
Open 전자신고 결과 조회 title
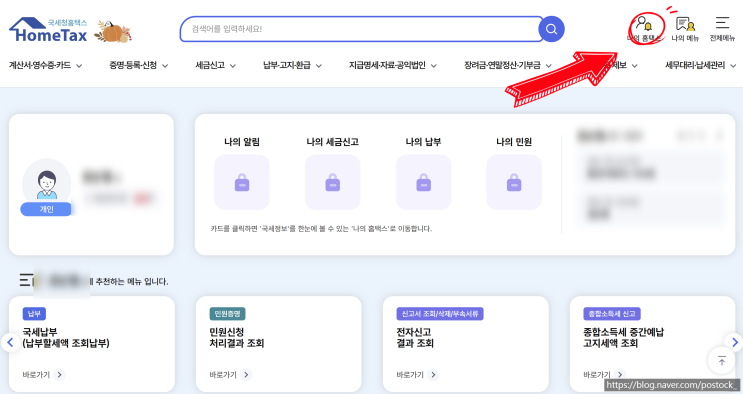click(415, 338)
